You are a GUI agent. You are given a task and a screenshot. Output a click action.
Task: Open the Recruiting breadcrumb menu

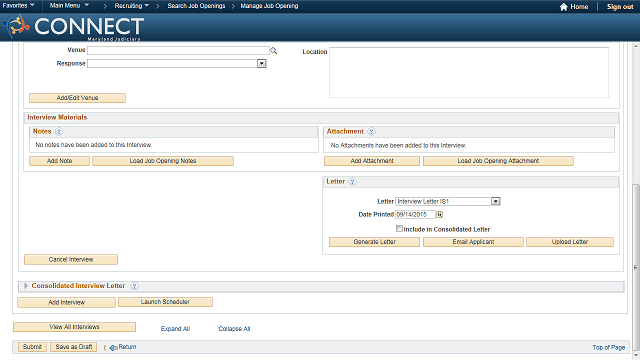pyautogui.click(x=131, y=6)
